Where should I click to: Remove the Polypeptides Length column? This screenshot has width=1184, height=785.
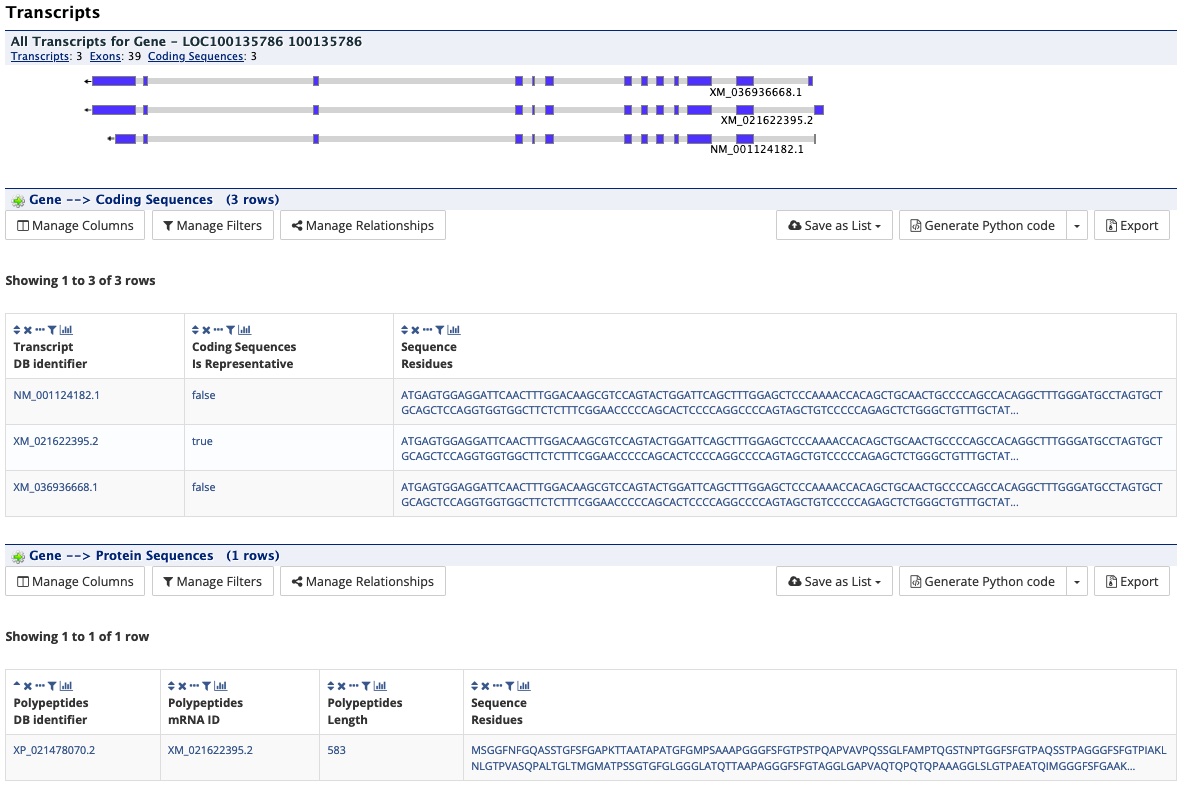341,686
